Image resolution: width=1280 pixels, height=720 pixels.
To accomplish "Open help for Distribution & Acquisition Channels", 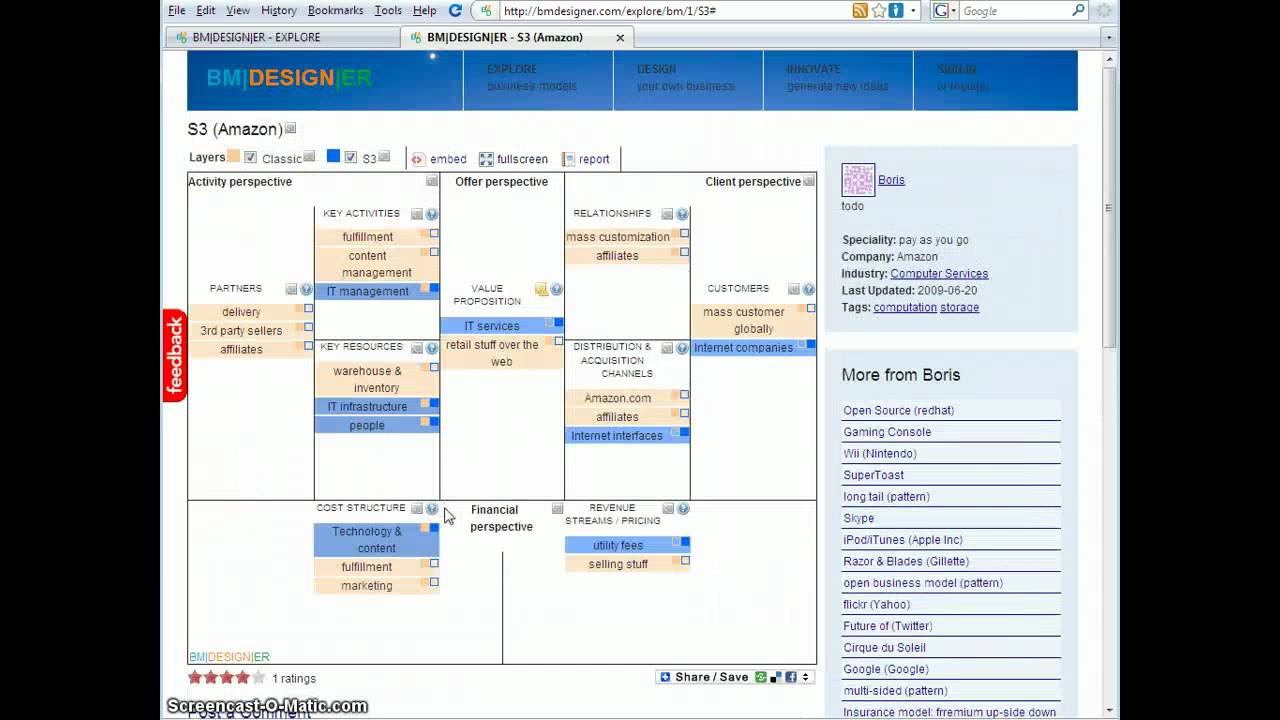I will click(682, 348).
